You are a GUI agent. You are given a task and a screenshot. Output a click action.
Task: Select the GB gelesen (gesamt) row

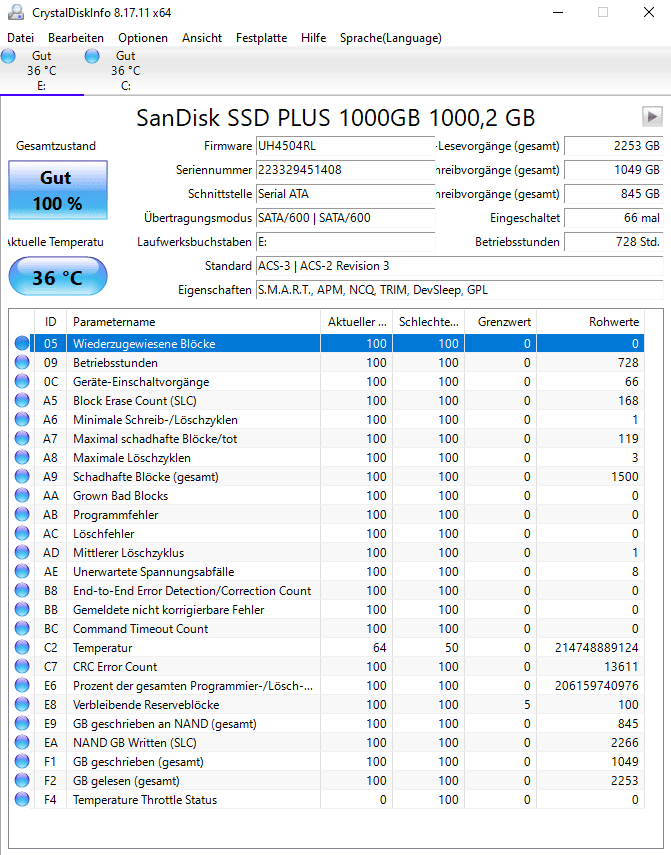[x=327, y=780]
